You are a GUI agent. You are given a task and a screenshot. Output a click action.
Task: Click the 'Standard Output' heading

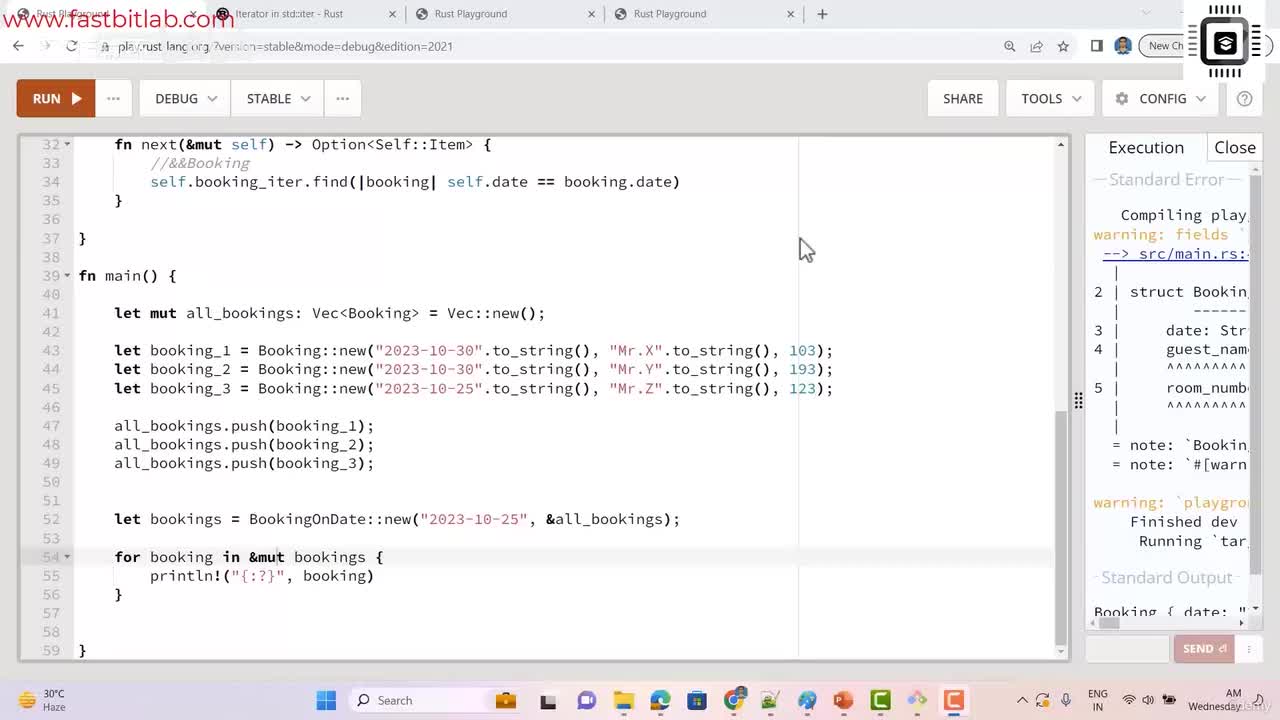(1167, 578)
